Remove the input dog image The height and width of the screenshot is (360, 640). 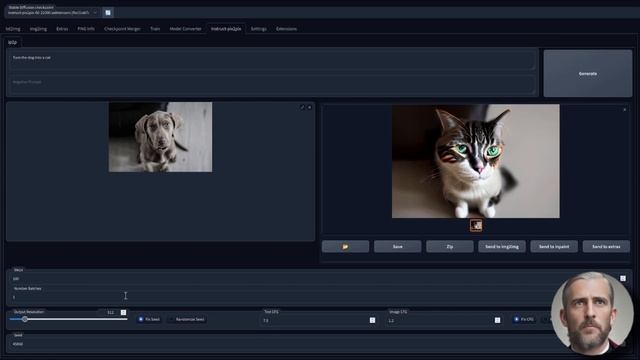pyautogui.click(x=309, y=107)
